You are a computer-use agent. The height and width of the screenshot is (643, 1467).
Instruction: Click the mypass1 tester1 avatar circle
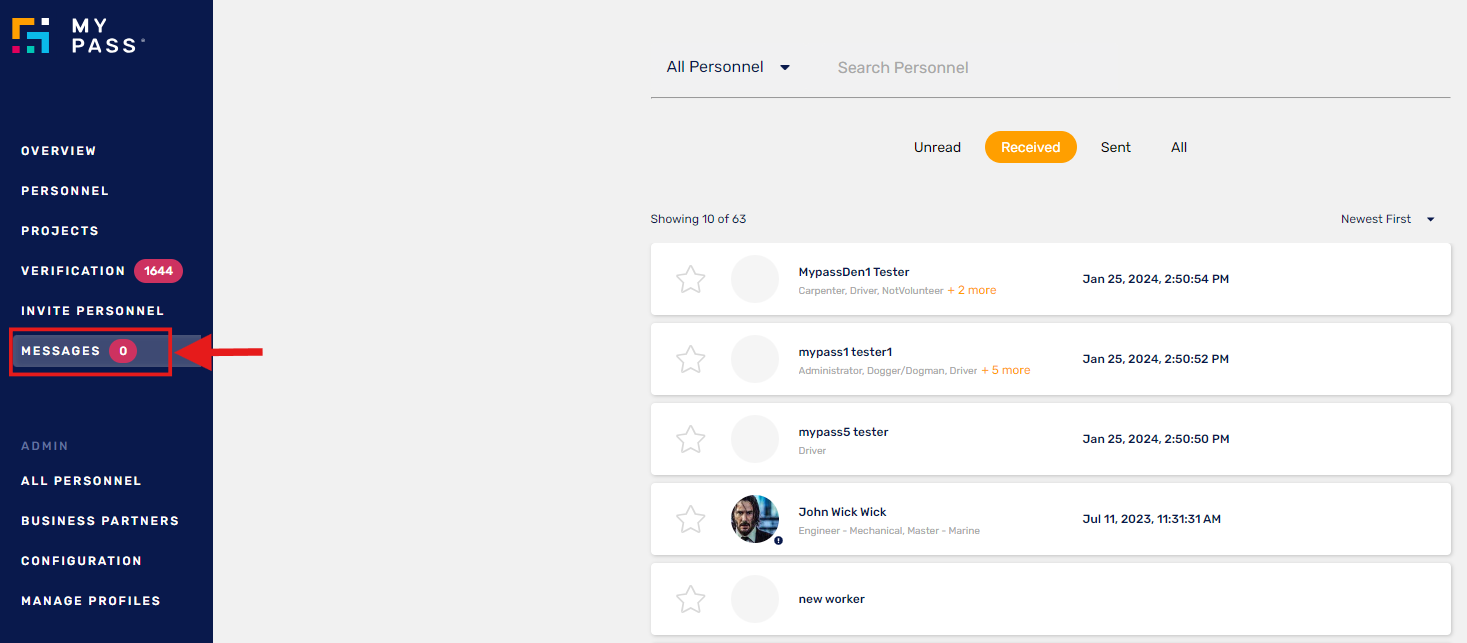[755, 359]
